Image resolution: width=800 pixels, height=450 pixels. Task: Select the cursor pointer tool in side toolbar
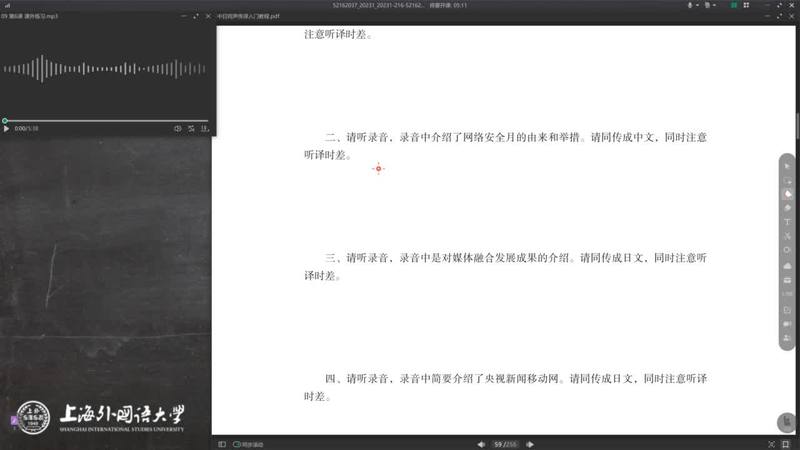787,165
